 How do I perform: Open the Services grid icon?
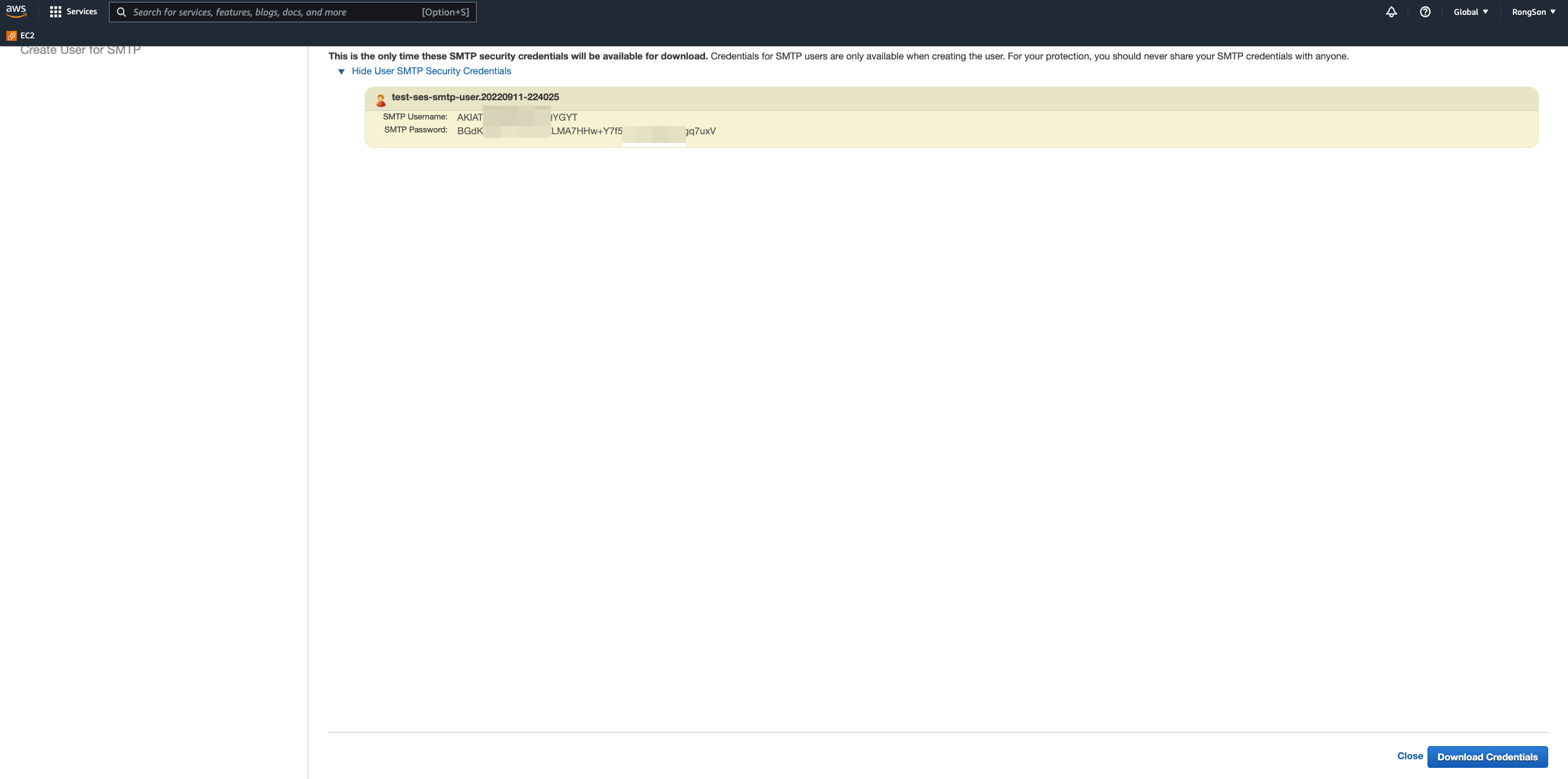[x=56, y=12]
